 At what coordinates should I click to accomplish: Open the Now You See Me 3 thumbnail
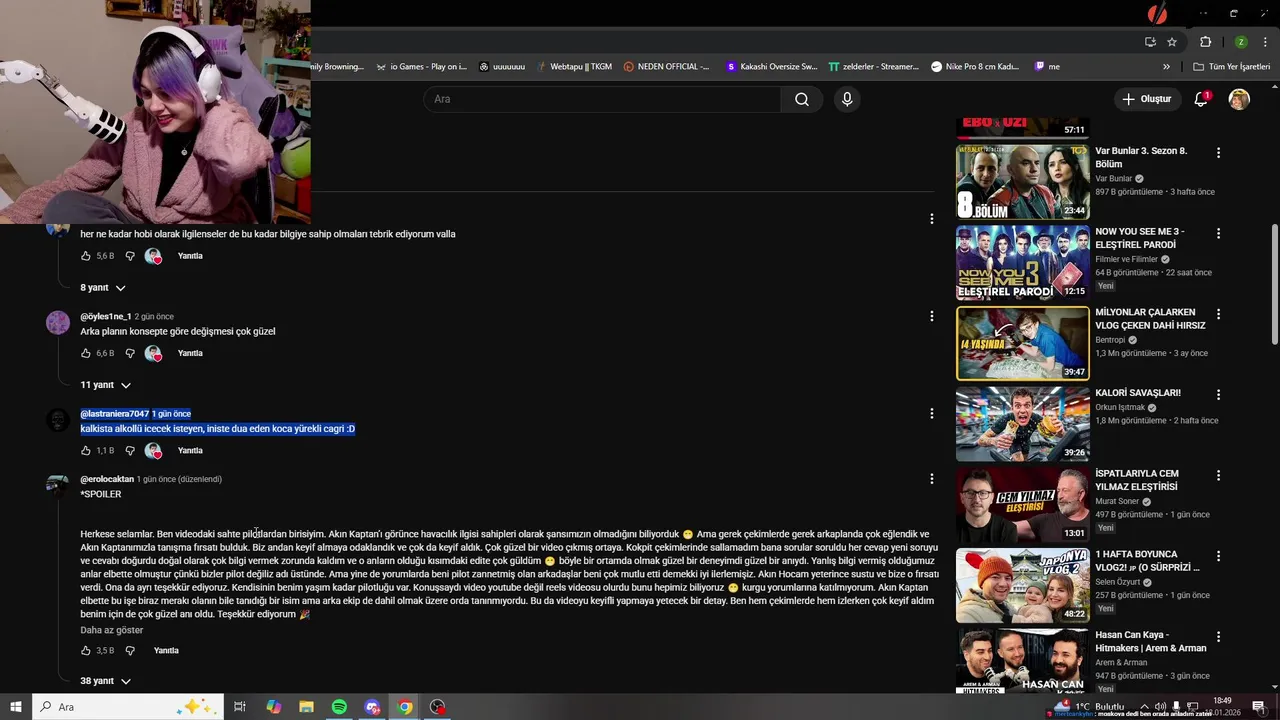coord(1023,263)
